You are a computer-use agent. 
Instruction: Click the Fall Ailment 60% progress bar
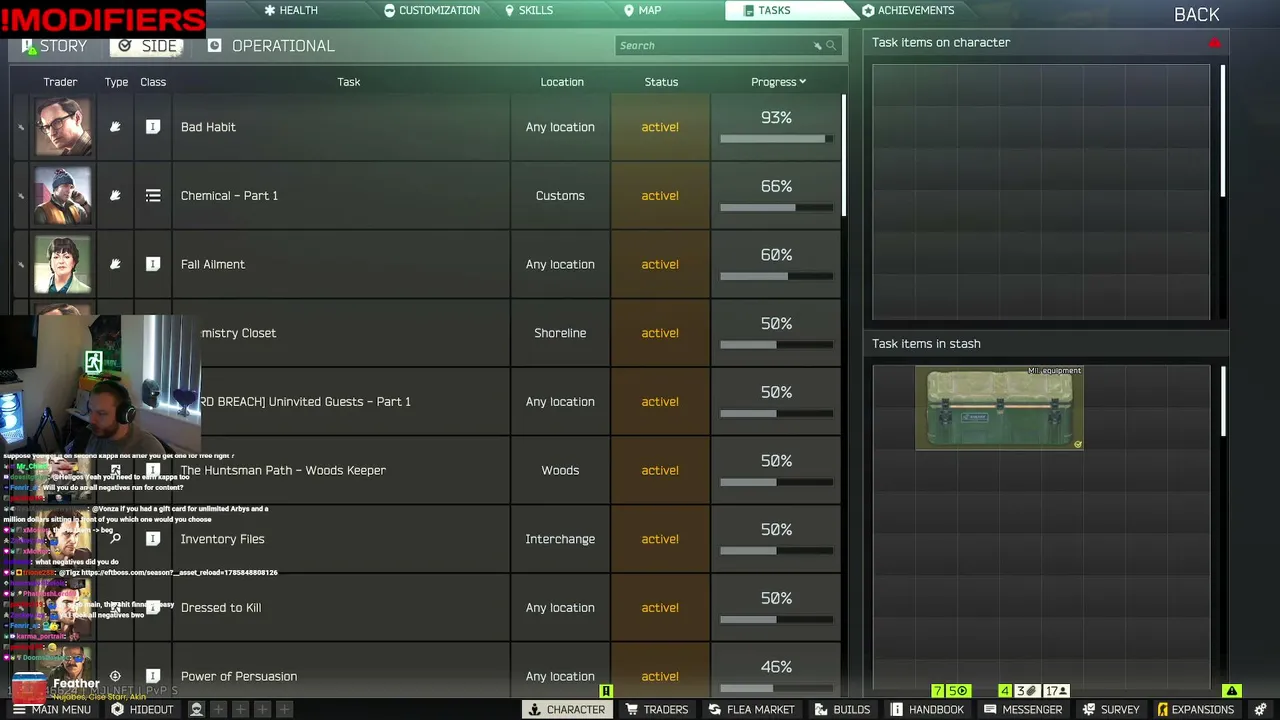(776, 276)
